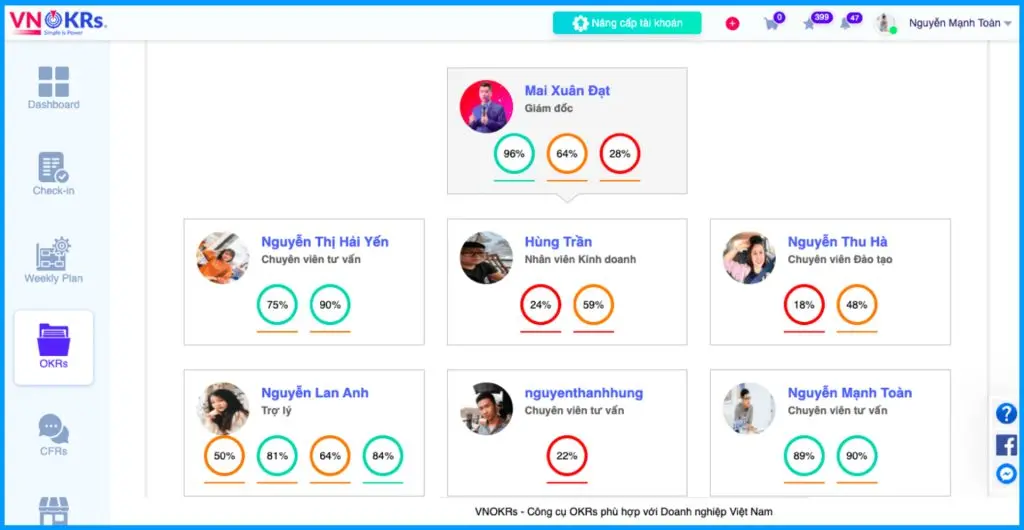1024x530 pixels.
Task: View notifications bell with 47 badge
Action: pyautogui.click(x=846, y=24)
